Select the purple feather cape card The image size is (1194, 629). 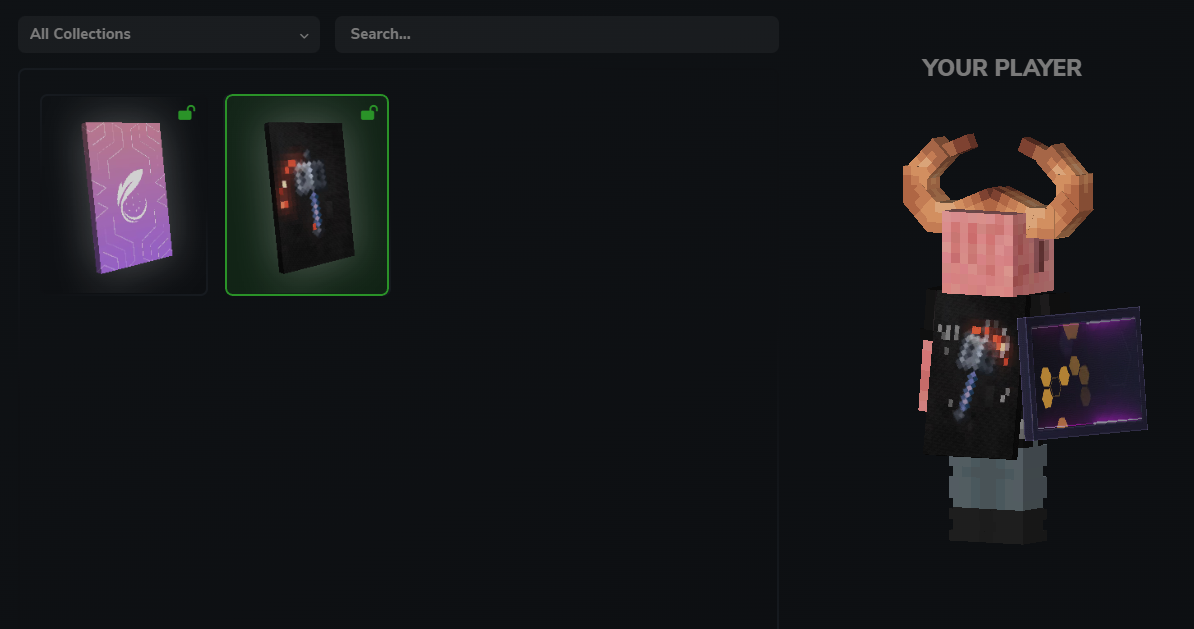pos(124,195)
